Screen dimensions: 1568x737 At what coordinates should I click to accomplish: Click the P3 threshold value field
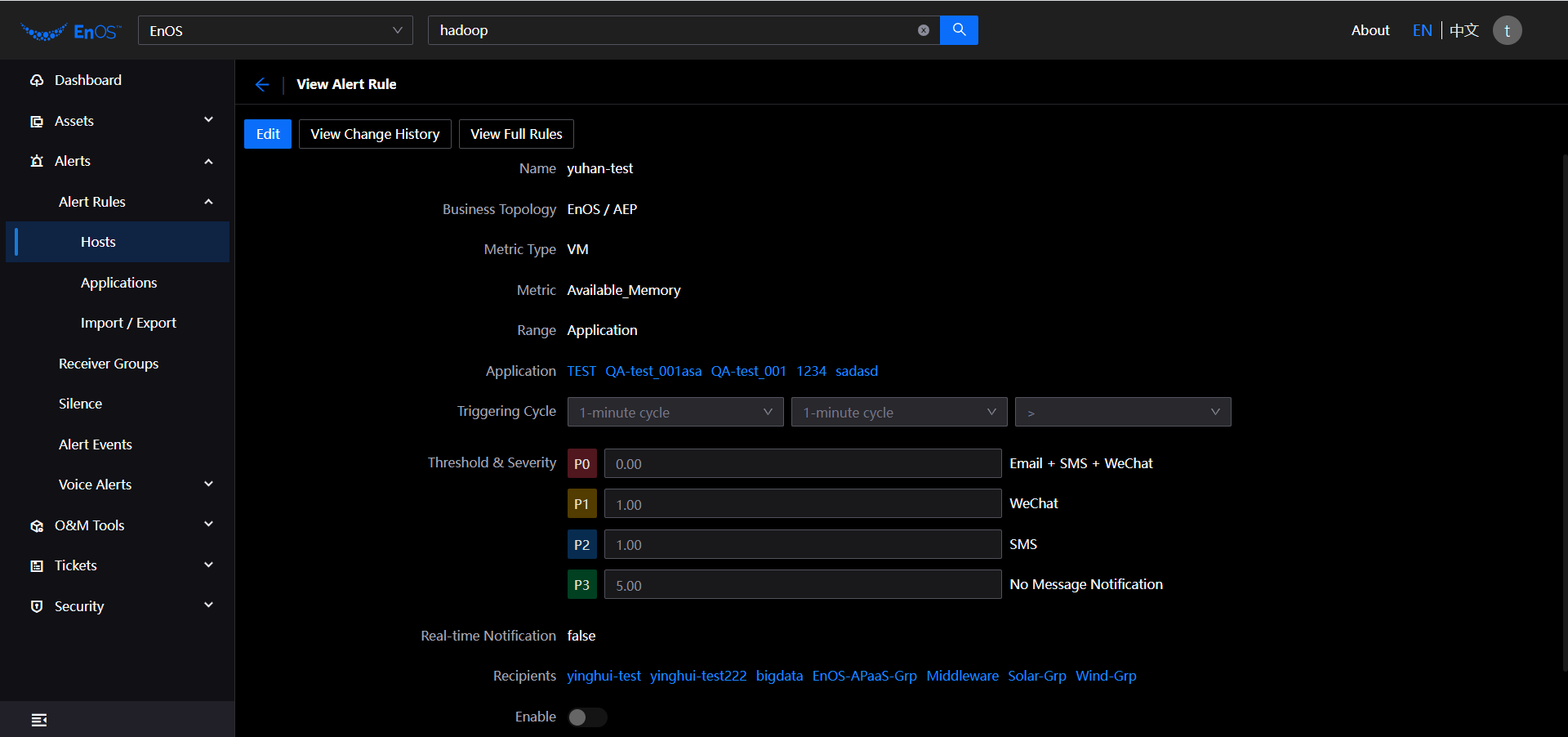click(x=802, y=585)
